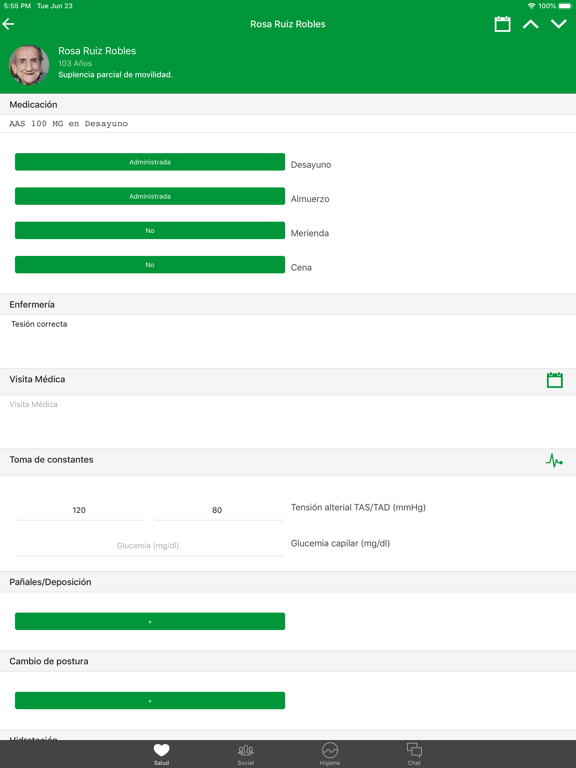Add entry under Pañales/Deposición
The height and width of the screenshot is (768, 576).
point(150,622)
